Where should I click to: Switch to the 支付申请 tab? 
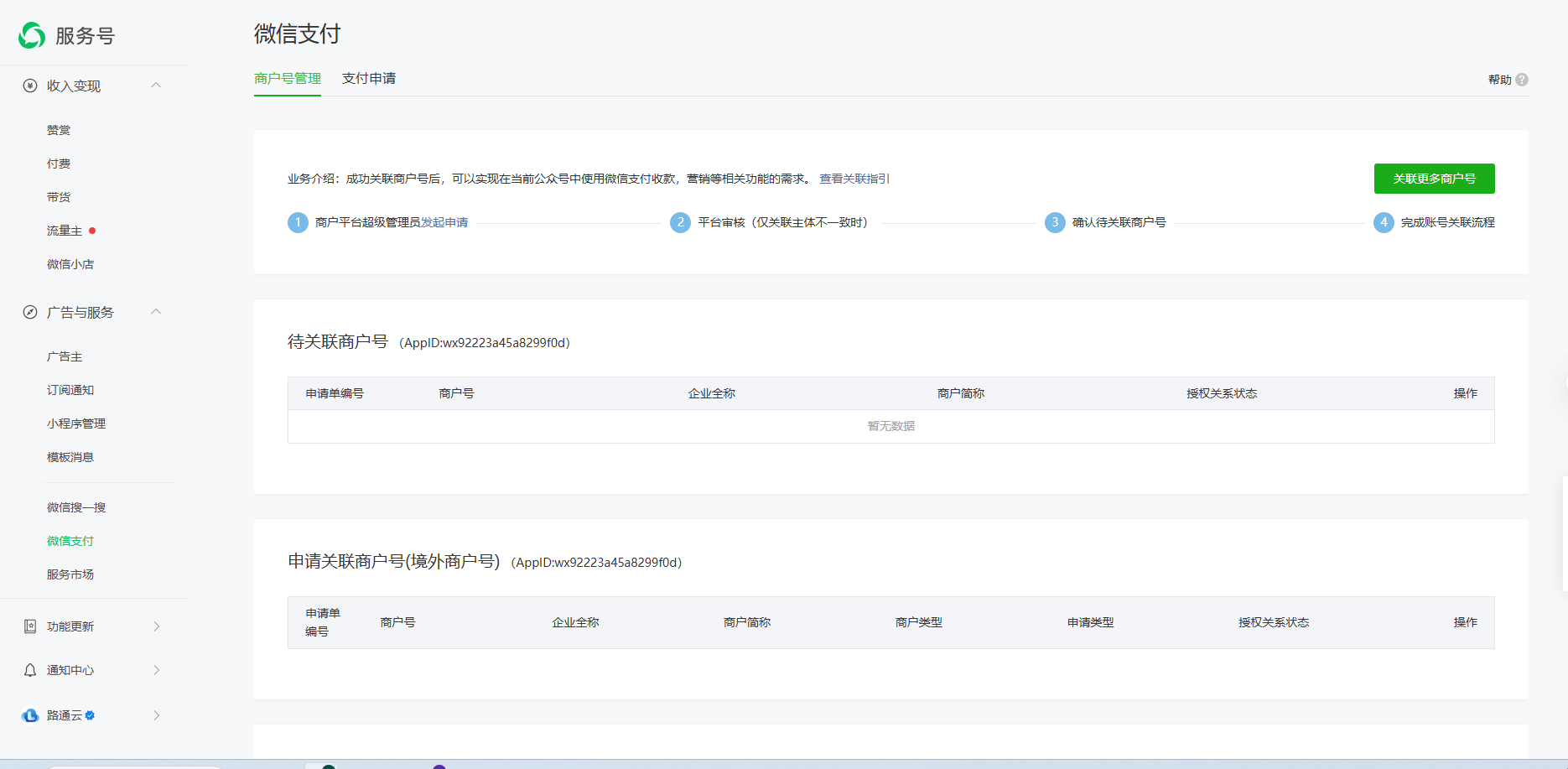tap(369, 78)
